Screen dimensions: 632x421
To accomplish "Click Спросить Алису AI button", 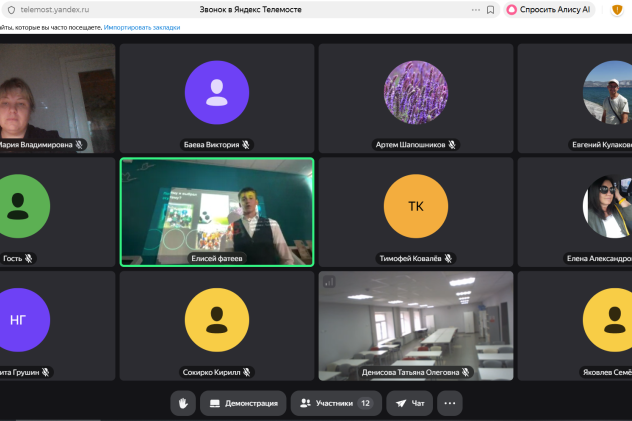I will 549,10.
